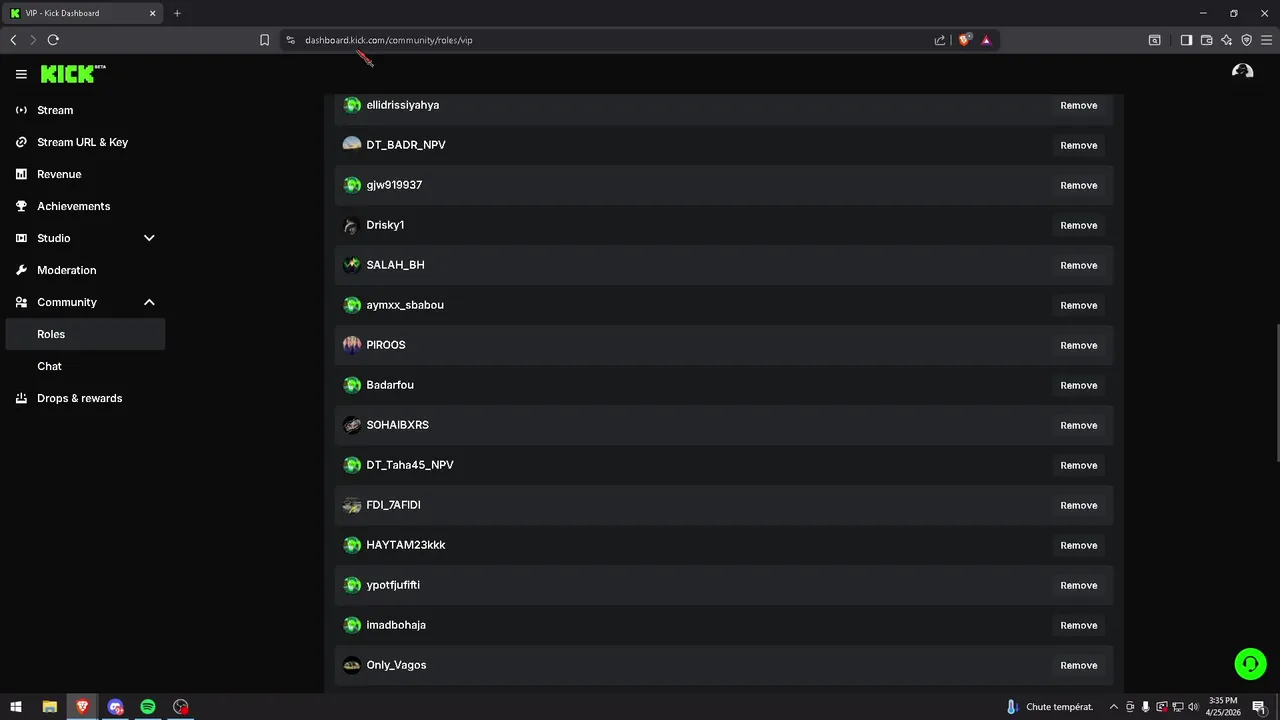Bookmark this page
This screenshot has height=720, width=1280.
[x=264, y=40]
